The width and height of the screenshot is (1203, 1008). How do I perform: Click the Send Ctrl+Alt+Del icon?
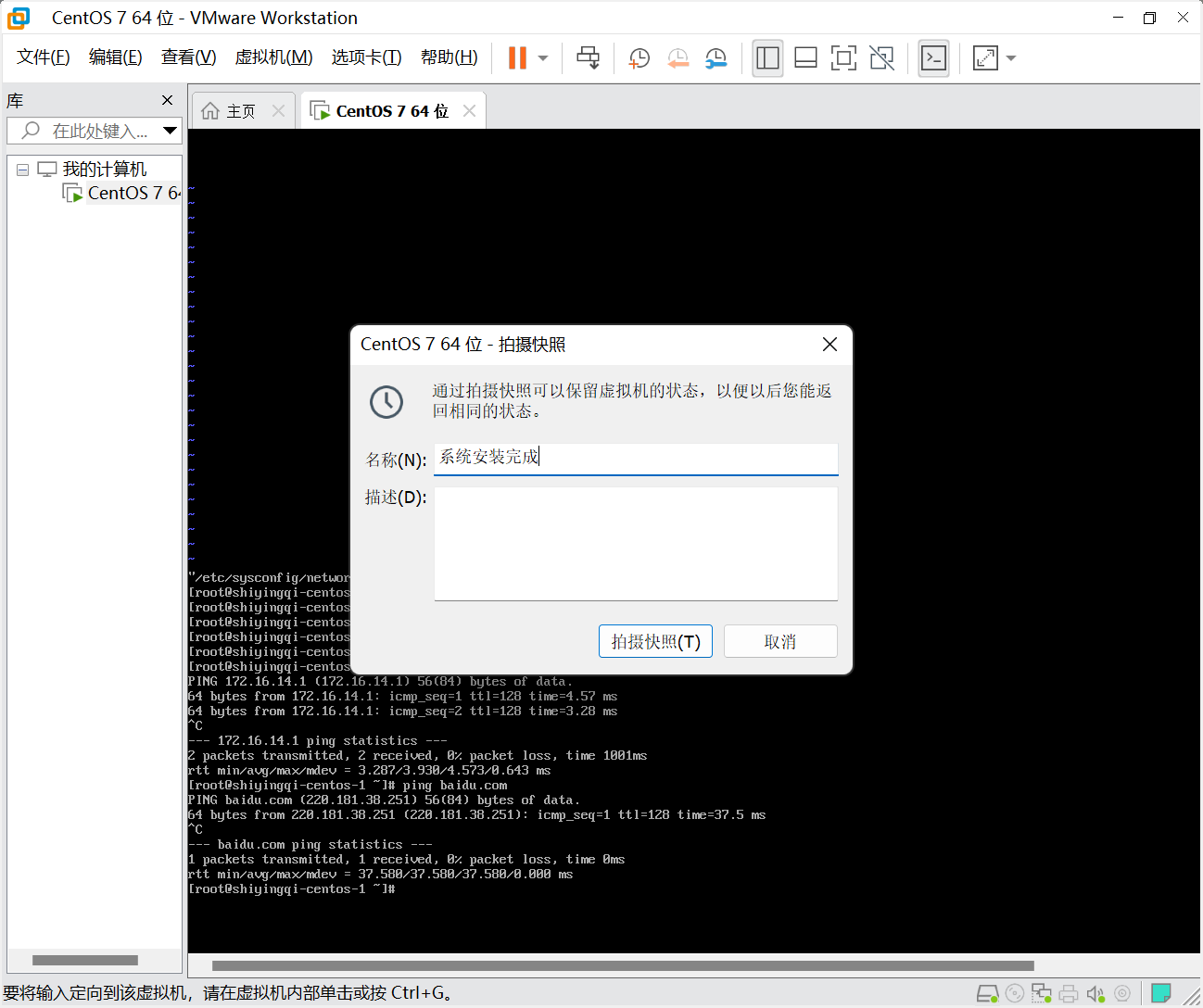[588, 57]
